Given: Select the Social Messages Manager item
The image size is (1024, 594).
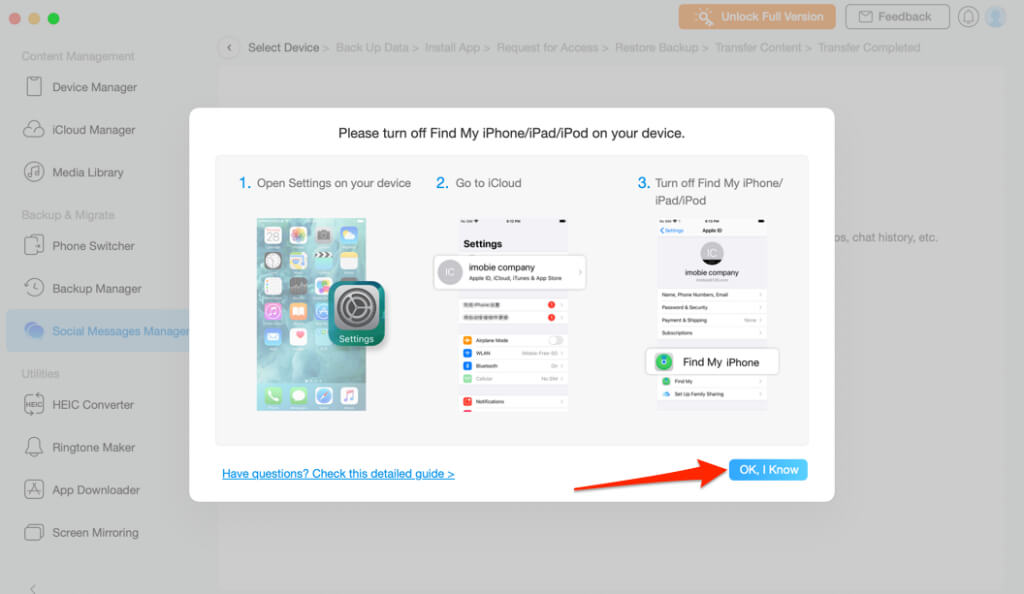Looking at the screenshot, I should point(98,331).
